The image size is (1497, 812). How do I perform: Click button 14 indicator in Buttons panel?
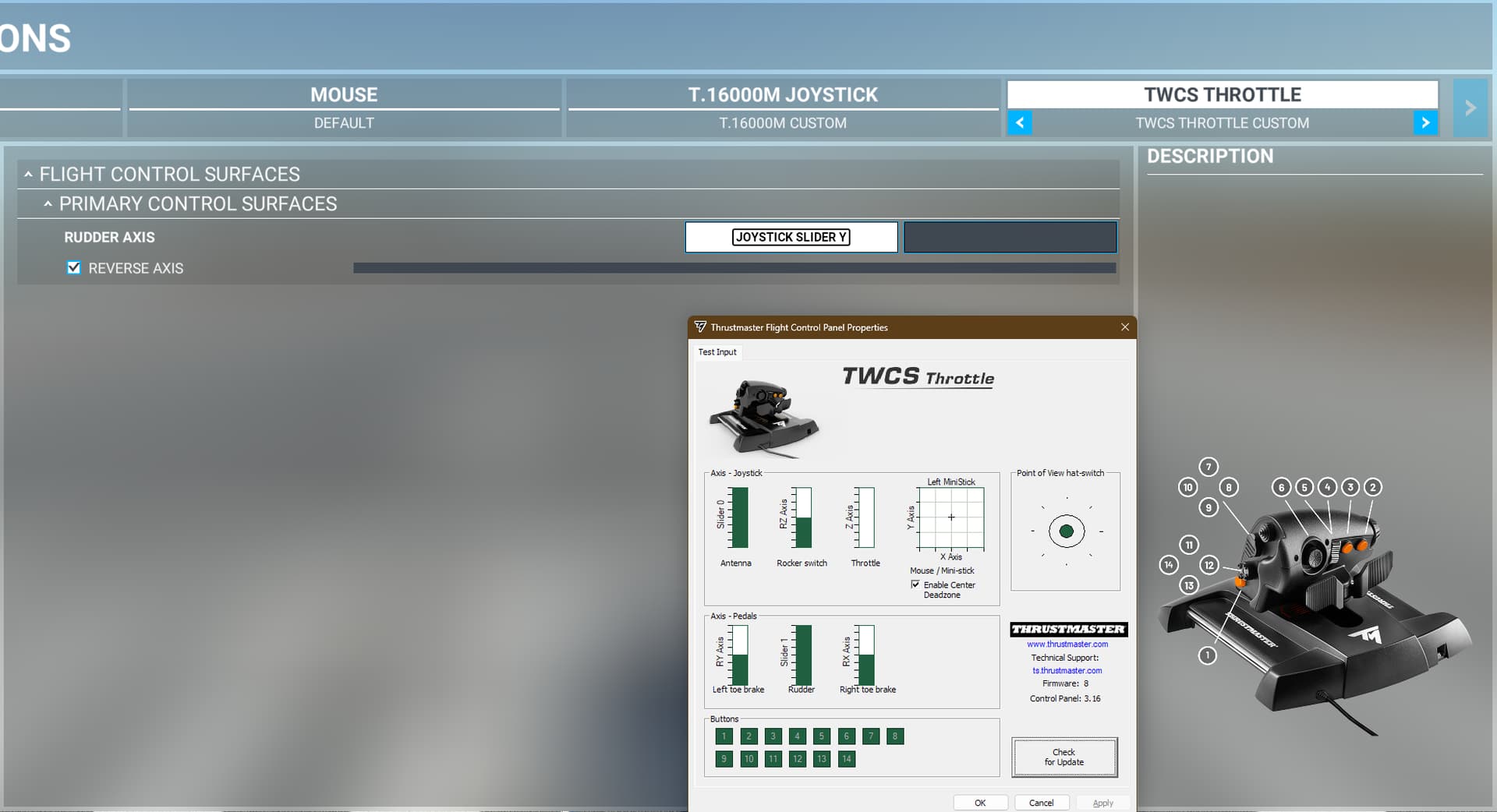[846, 759]
